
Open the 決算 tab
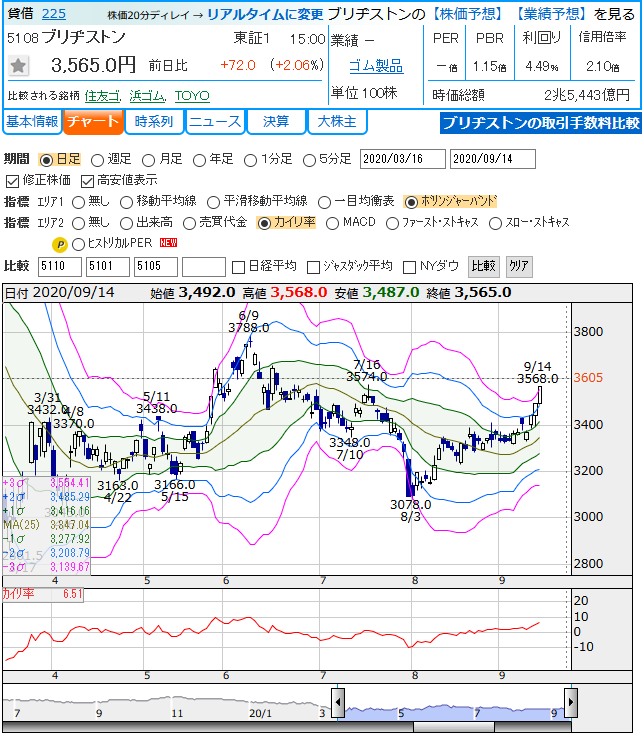click(276, 122)
